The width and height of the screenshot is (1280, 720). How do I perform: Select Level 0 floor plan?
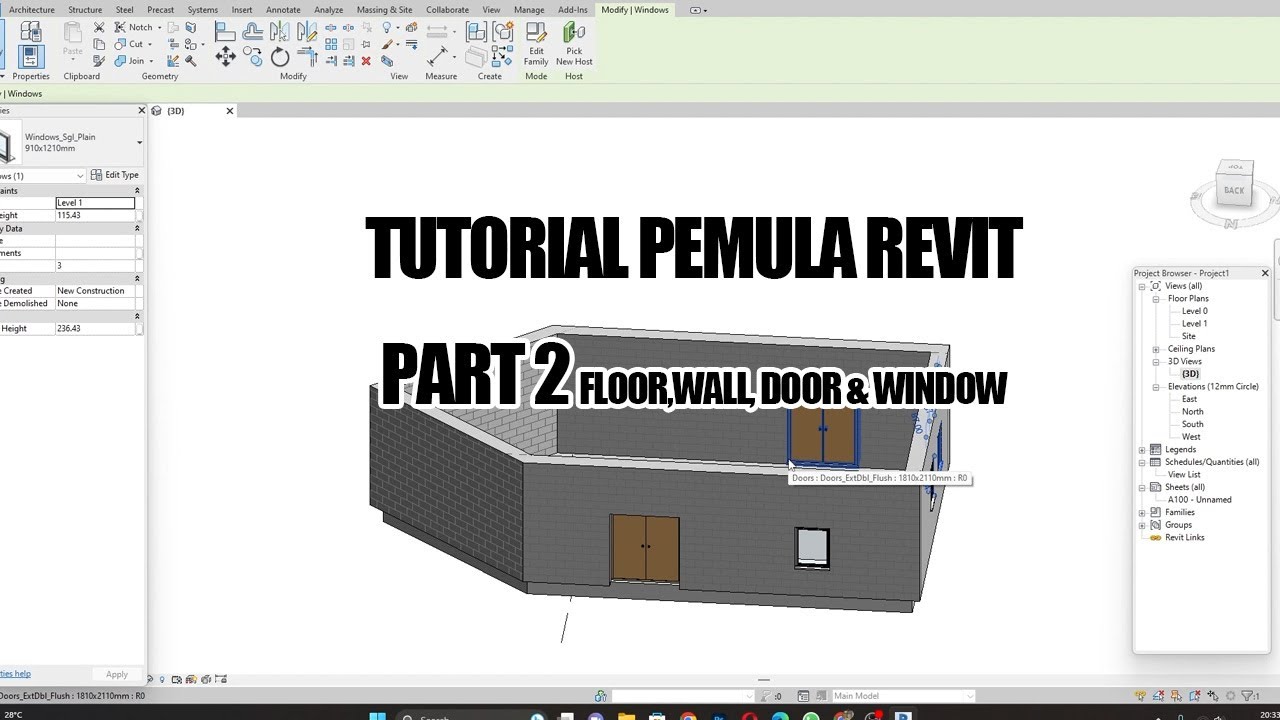coord(1194,311)
